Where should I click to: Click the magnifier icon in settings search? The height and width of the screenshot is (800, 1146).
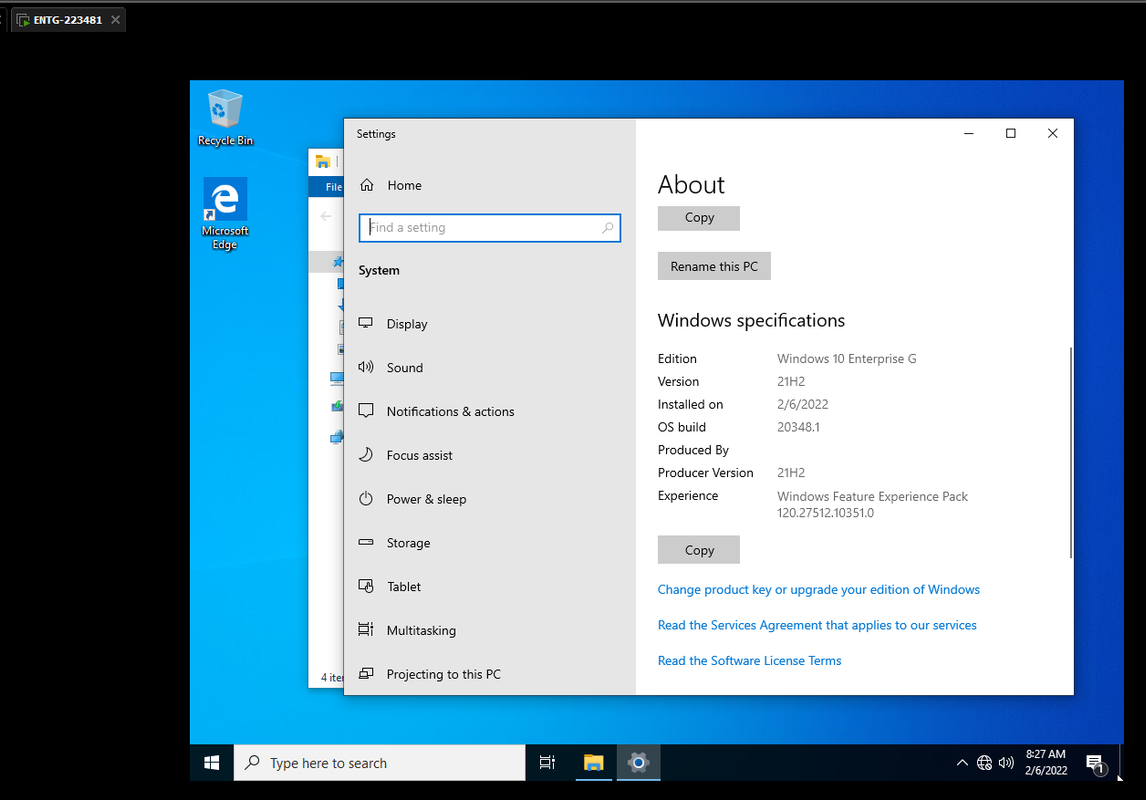click(x=607, y=228)
